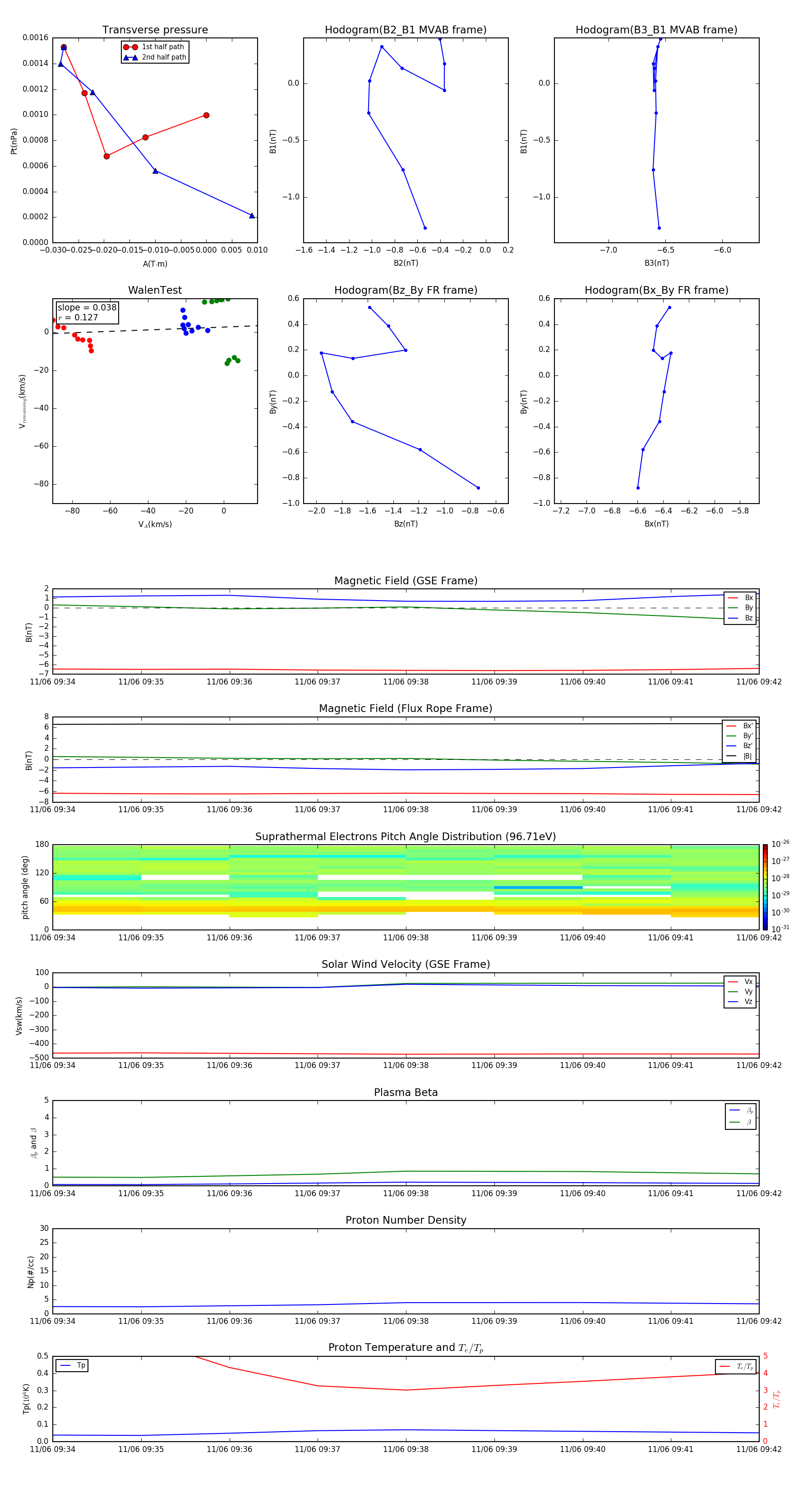Click the "r = 0.127" annotation text
The height and width of the screenshot is (1489, 812).
point(78,317)
